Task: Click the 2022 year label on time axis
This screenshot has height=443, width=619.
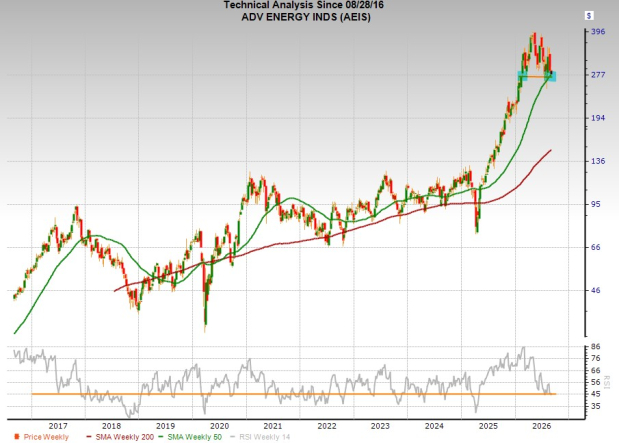Action: coord(326,426)
